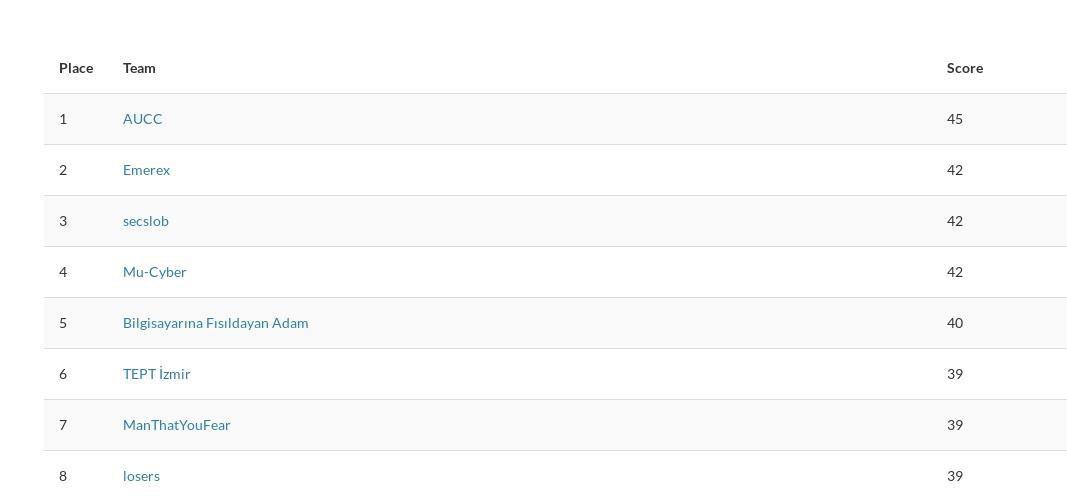The image size is (1067, 501).
Task: Open the AUCC team page
Action: [x=142, y=119]
